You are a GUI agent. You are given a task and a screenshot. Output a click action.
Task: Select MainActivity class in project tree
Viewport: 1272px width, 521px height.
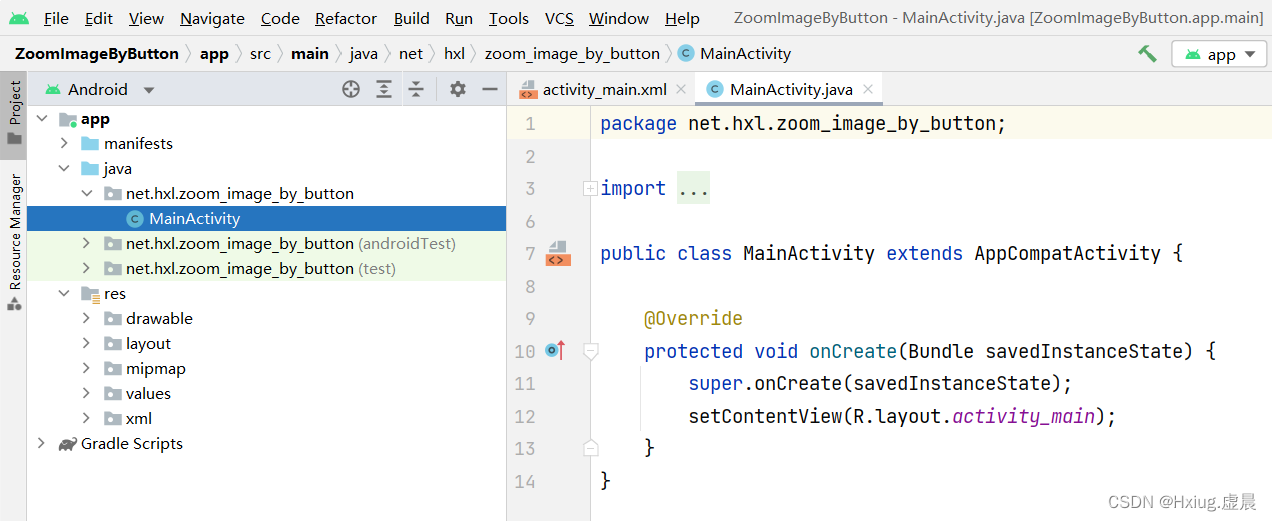point(266,219)
